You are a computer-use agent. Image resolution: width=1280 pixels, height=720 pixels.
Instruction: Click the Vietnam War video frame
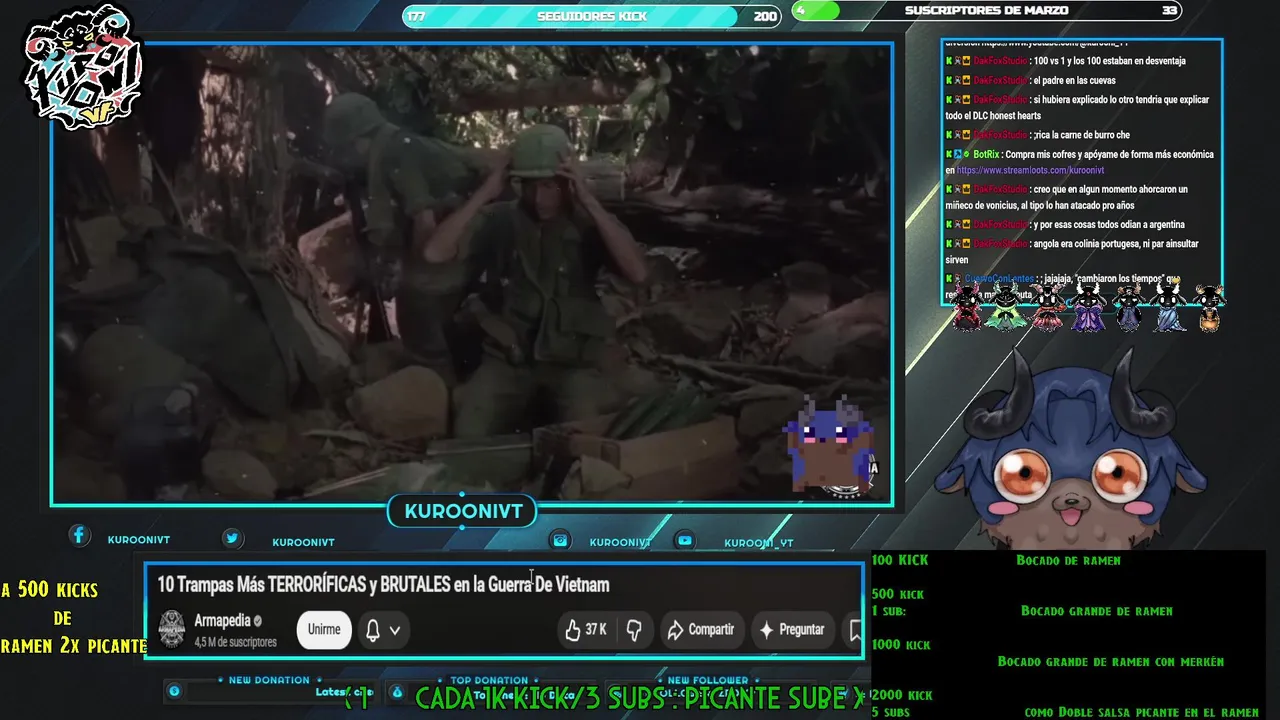(x=471, y=273)
